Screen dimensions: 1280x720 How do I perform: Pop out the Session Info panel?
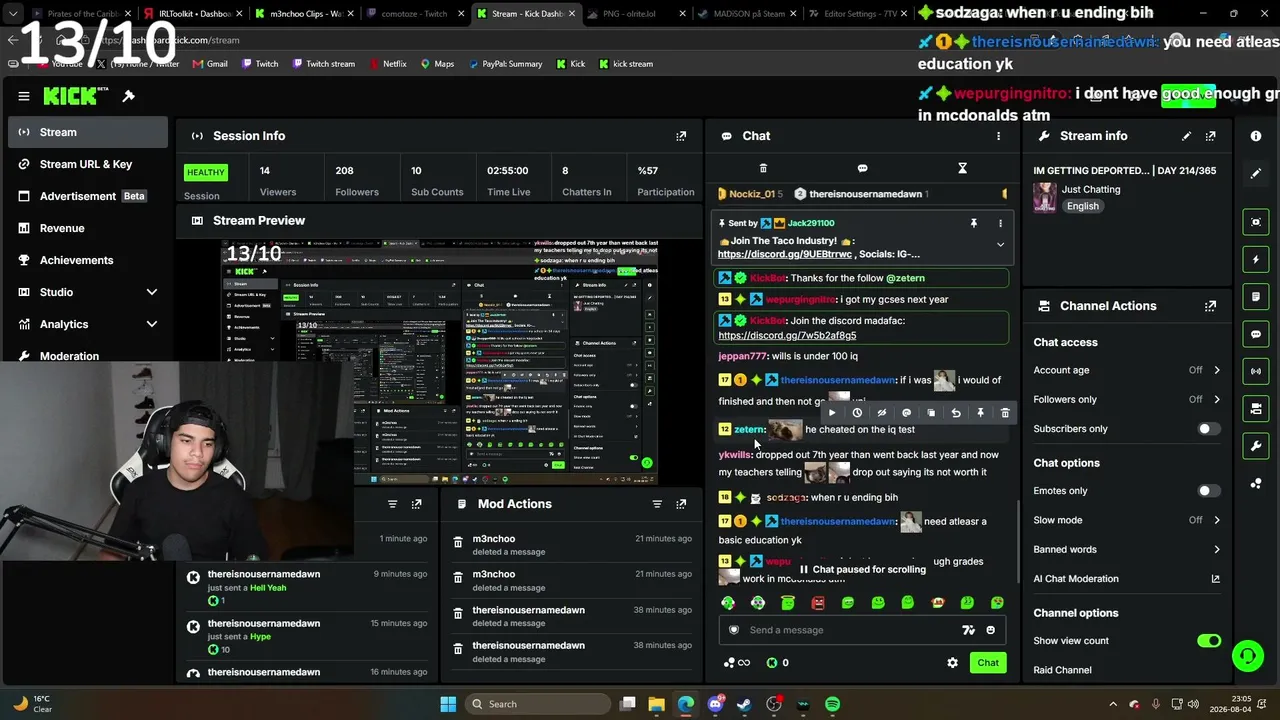(x=681, y=136)
